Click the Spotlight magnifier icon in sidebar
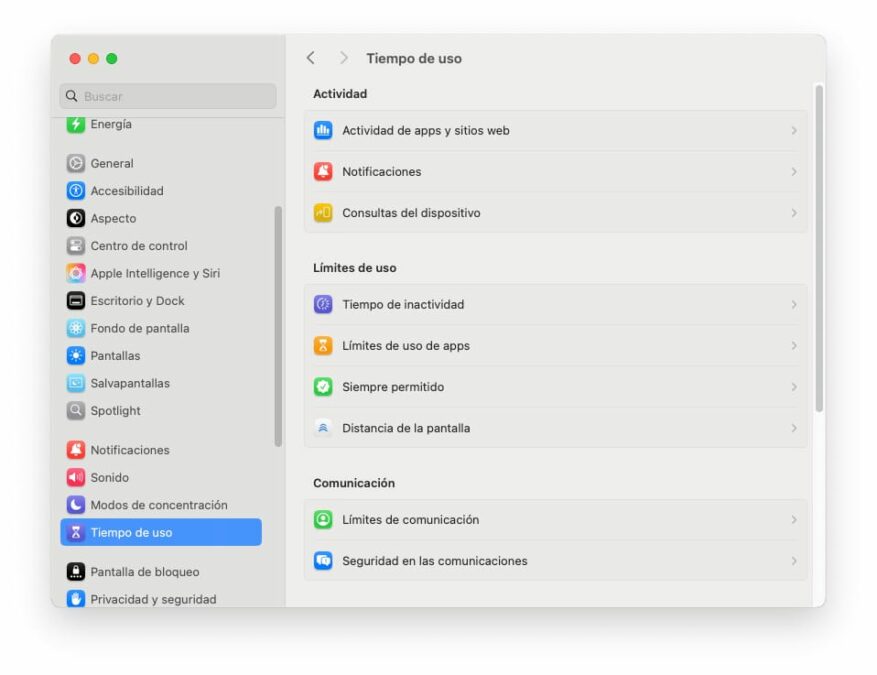 (x=76, y=410)
